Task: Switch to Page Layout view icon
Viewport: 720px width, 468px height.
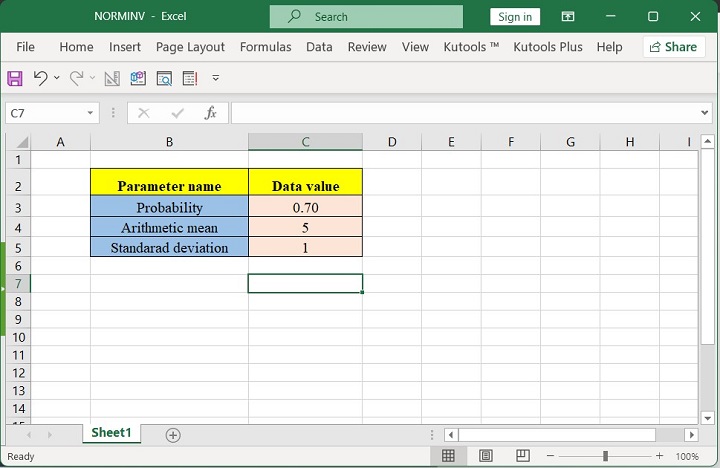Action: (x=485, y=456)
